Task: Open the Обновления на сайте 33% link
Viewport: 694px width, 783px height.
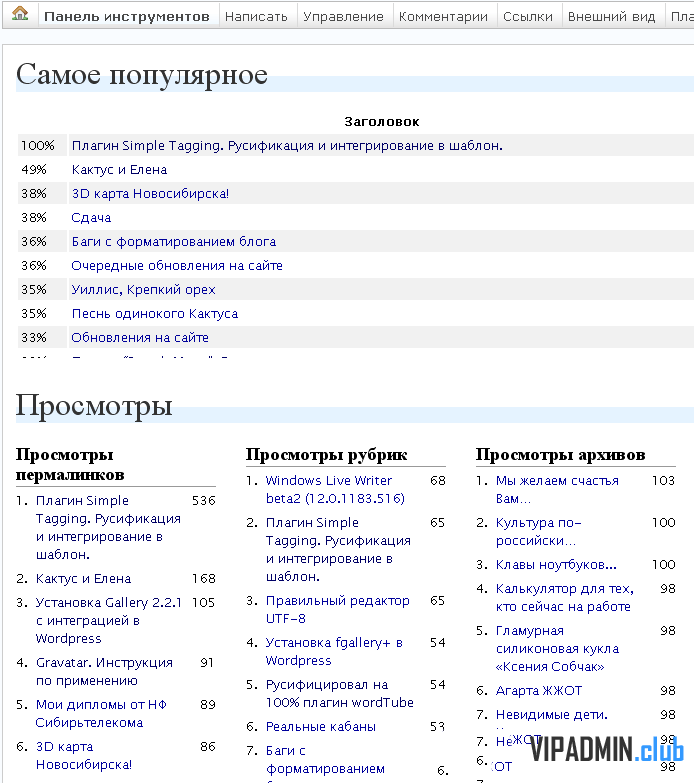Action: [140, 338]
